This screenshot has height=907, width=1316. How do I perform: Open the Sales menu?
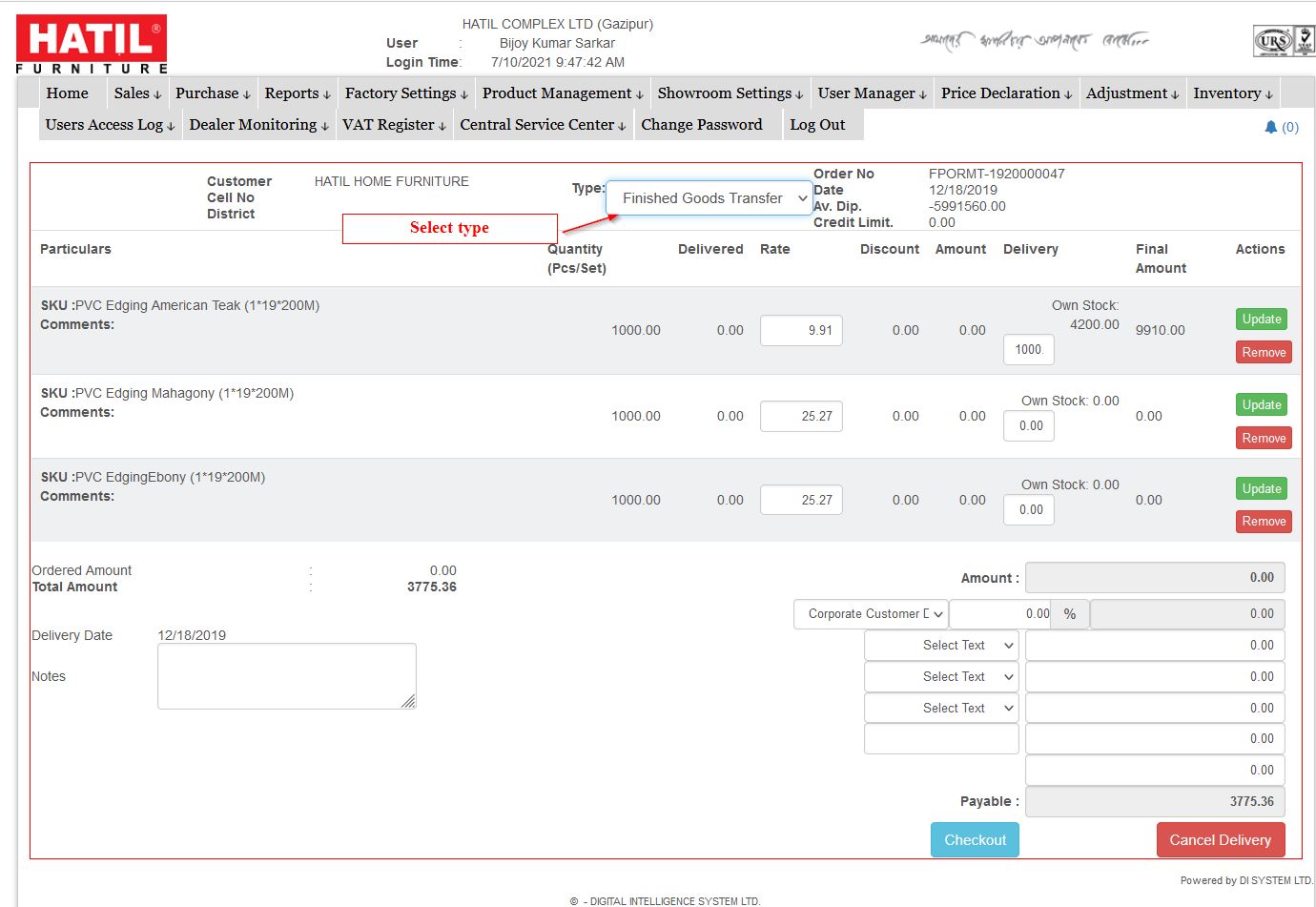coord(137,93)
